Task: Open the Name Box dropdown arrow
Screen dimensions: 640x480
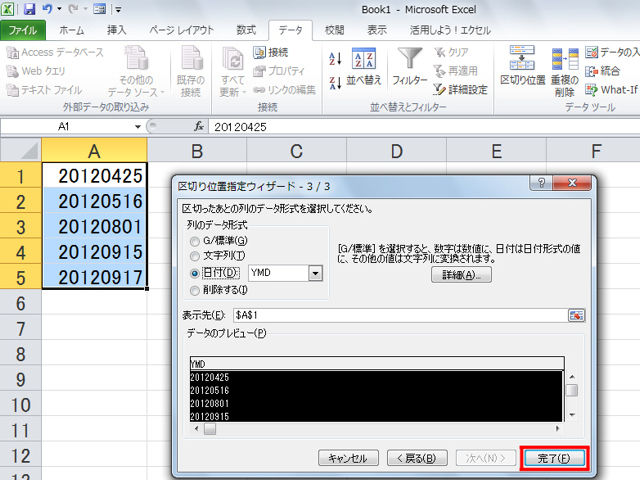Action: pyautogui.click(x=138, y=127)
